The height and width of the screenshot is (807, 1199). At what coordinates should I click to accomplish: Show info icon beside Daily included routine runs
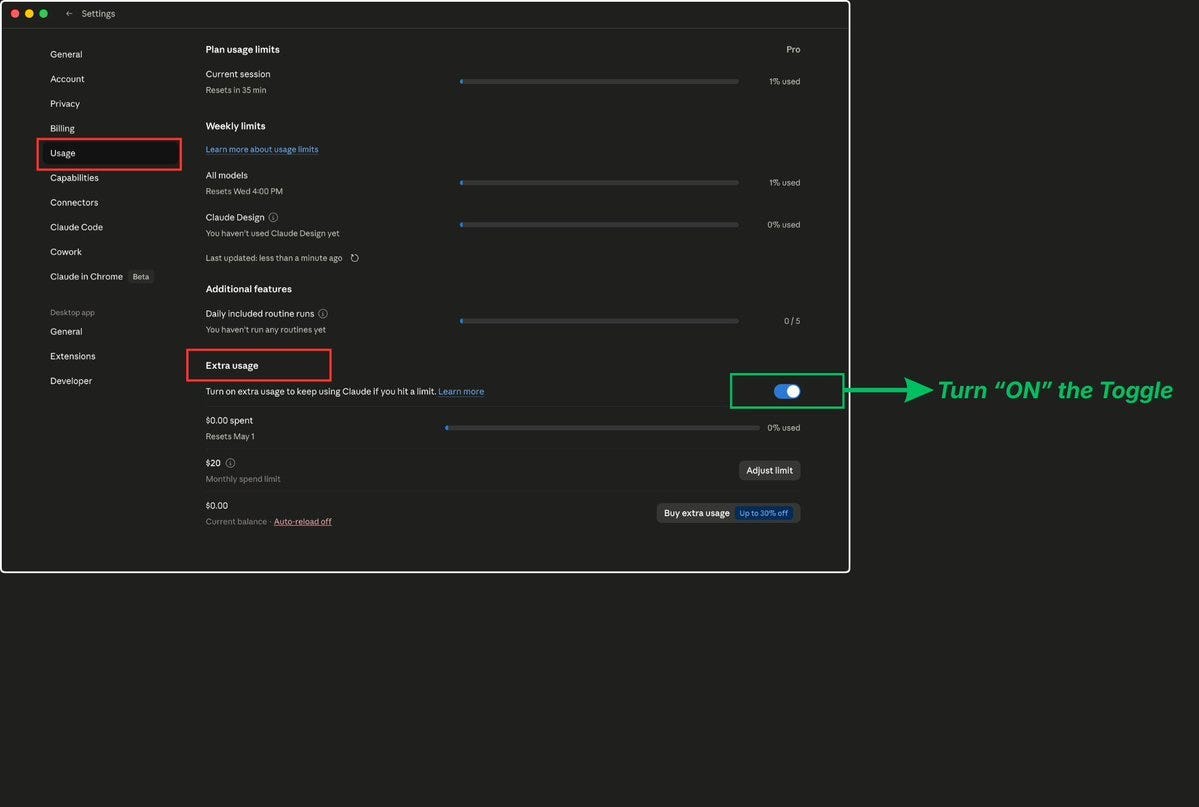tap(323, 314)
